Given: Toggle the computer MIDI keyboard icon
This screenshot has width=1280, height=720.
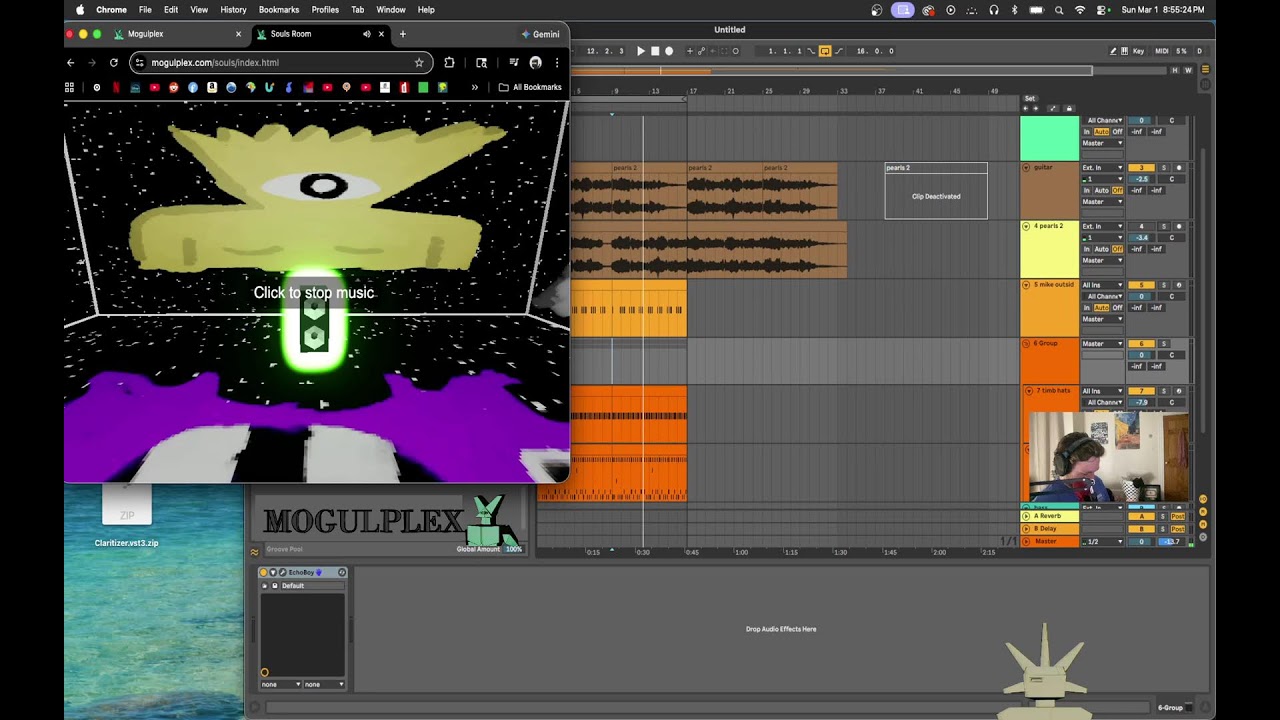Looking at the screenshot, I should [1125, 51].
